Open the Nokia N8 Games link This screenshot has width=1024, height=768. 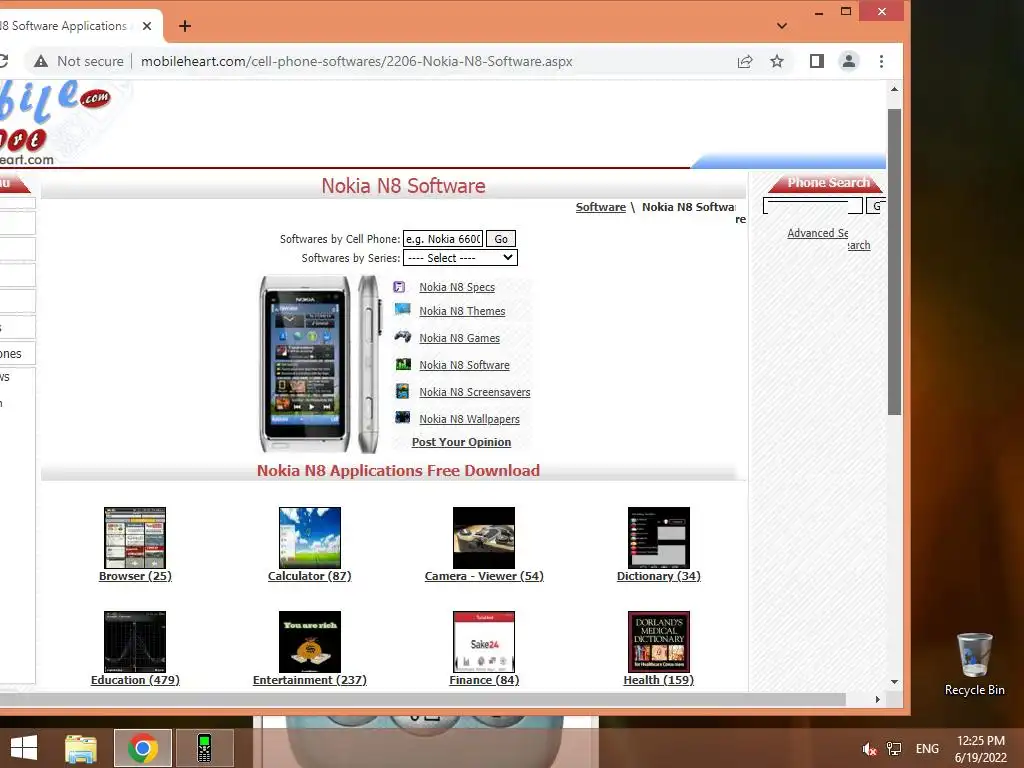460,338
